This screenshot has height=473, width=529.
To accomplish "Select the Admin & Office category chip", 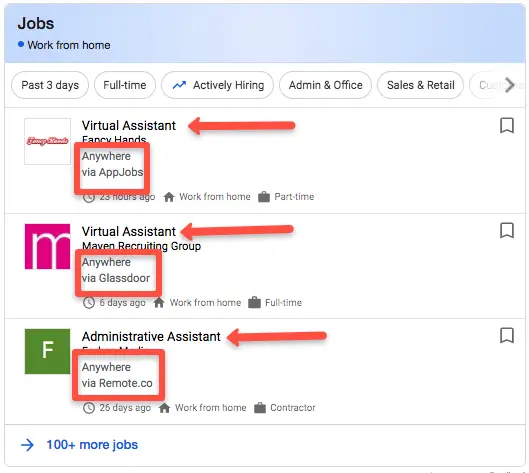I will (x=326, y=85).
